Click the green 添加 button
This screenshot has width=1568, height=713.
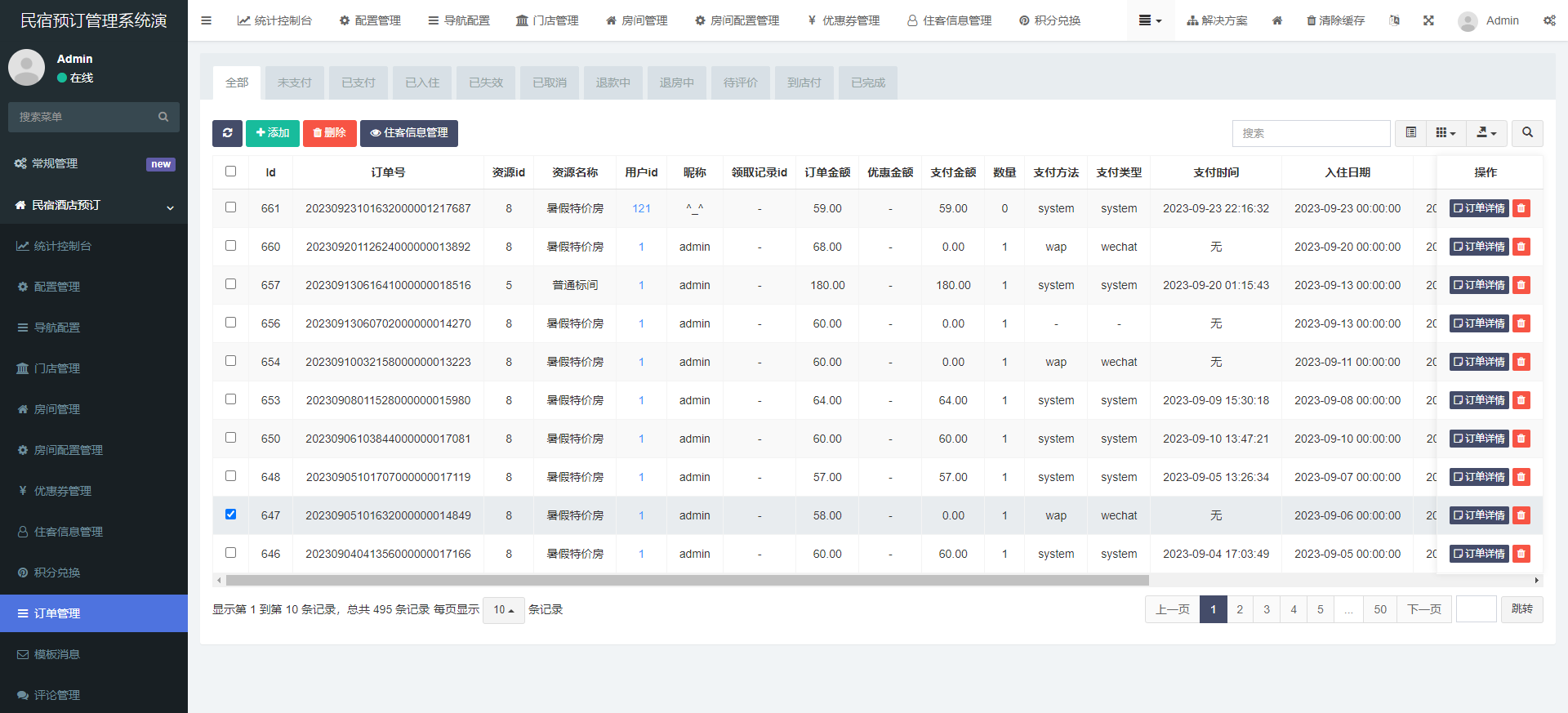coord(272,133)
